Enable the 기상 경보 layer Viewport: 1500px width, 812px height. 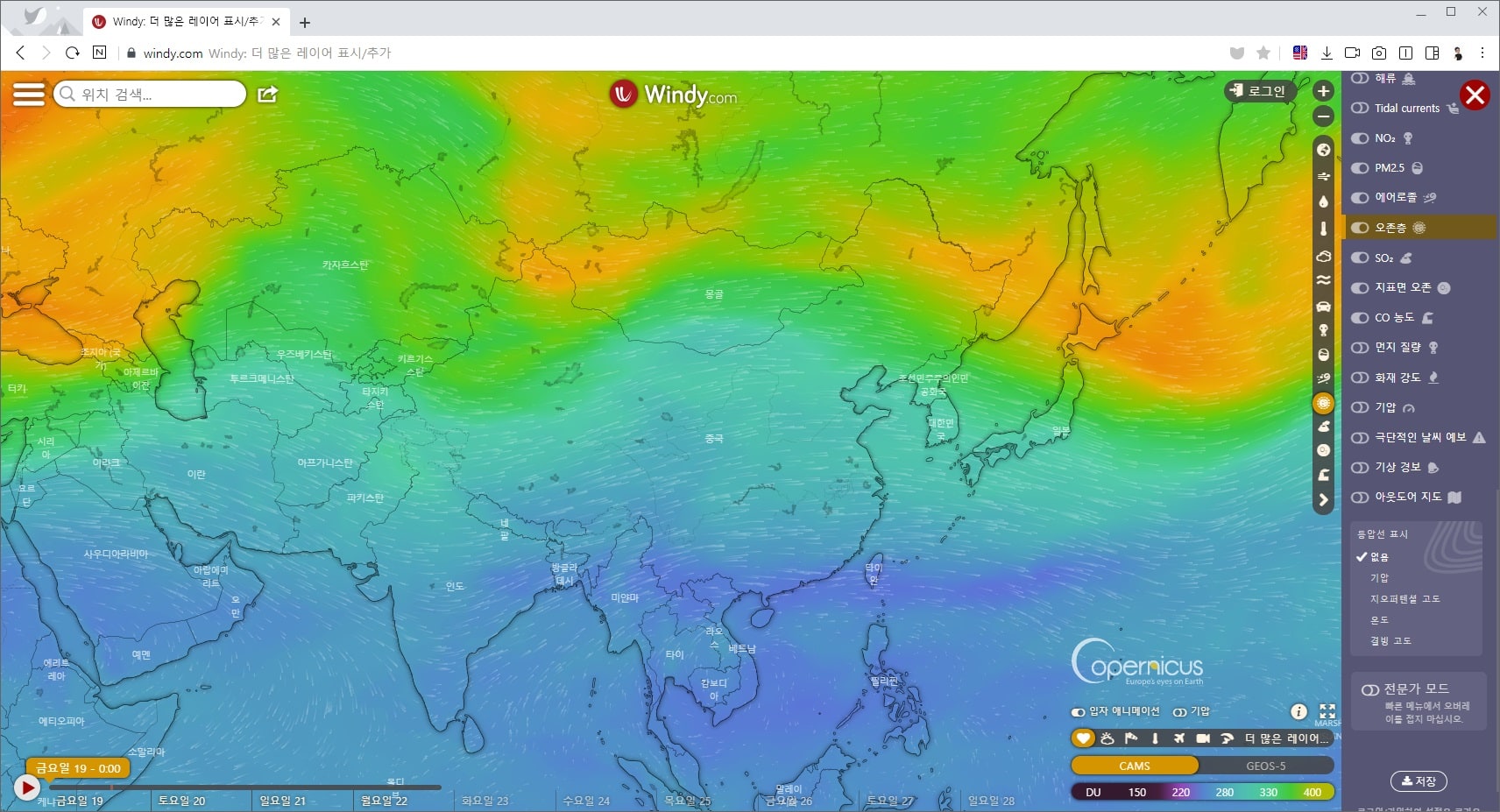click(1360, 467)
